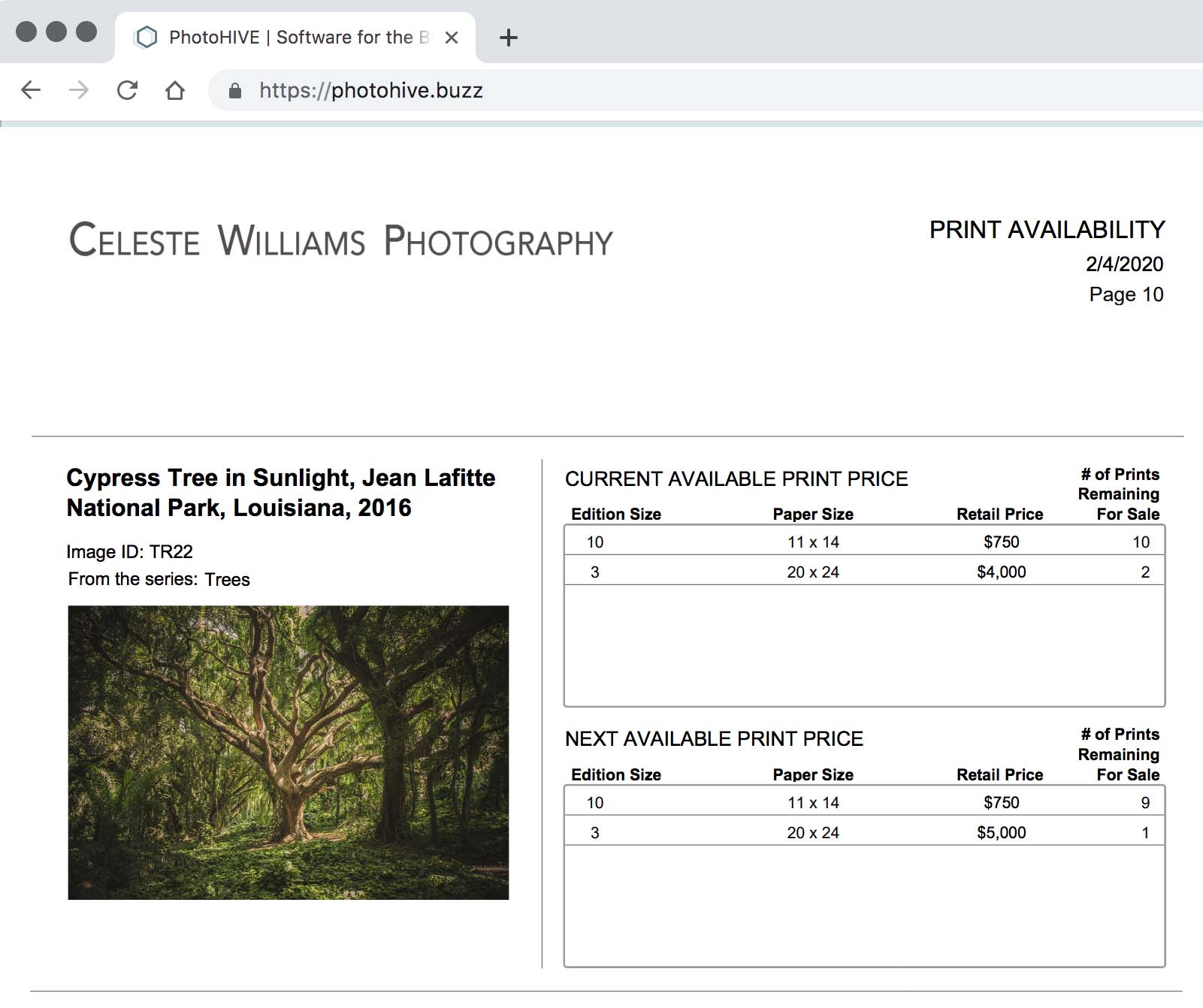Open a new tab with plus icon
This screenshot has width=1203, height=1008.
tap(509, 38)
